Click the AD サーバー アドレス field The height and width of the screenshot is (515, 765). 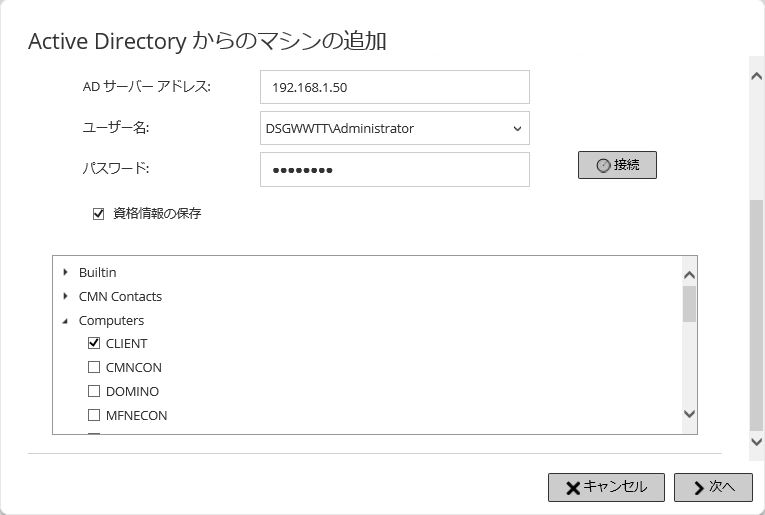(395, 87)
